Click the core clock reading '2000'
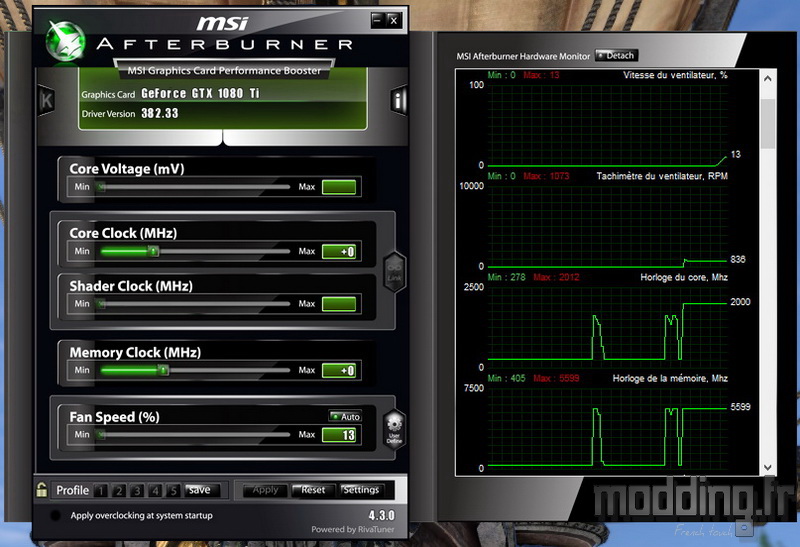800x547 pixels. (740, 302)
